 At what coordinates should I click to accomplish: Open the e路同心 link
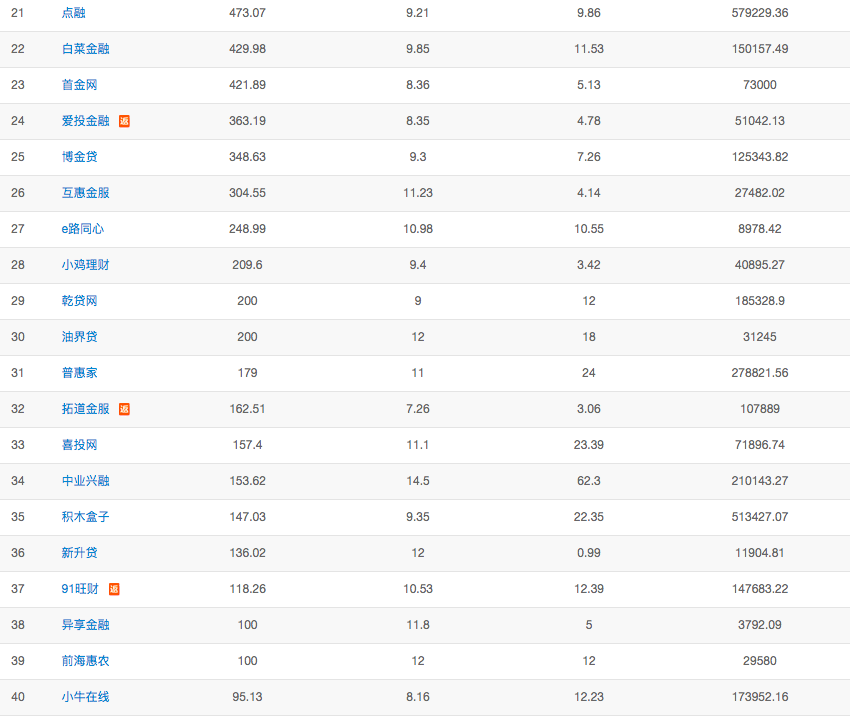(82, 229)
